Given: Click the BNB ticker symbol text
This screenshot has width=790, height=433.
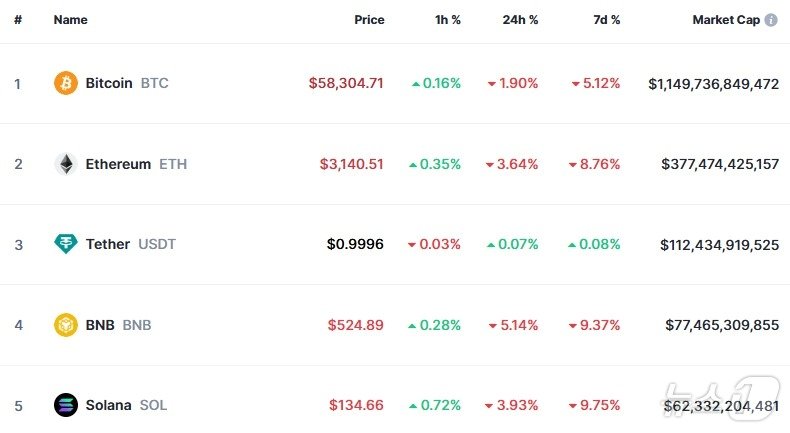Looking at the screenshot, I should coord(137,325).
